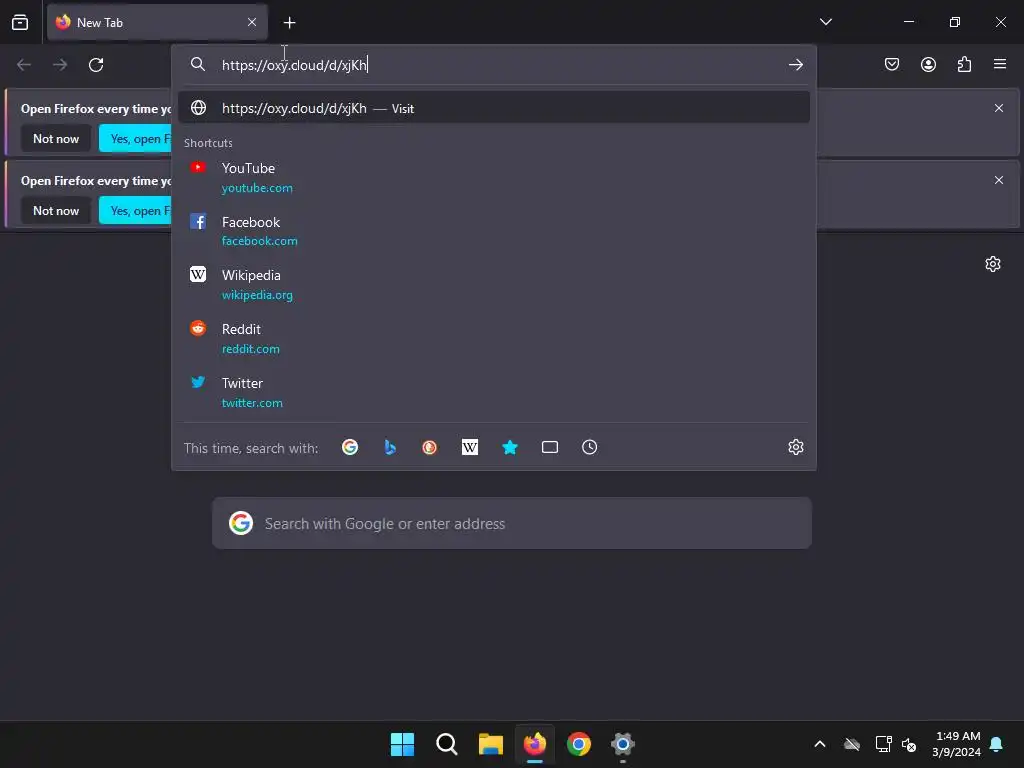
Task: Close the New Tab tab
Action: tap(252, 22)
